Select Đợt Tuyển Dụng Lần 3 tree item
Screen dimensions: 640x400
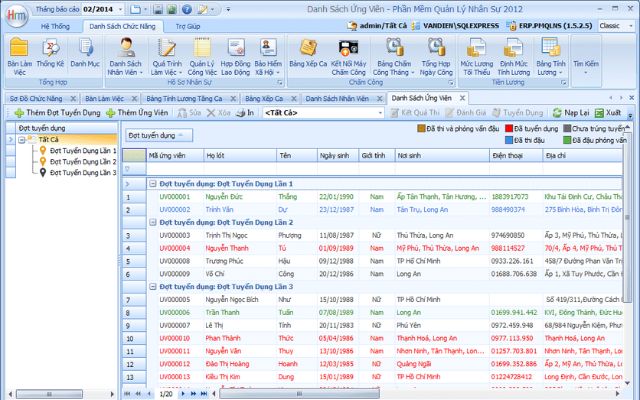point(83,173)
